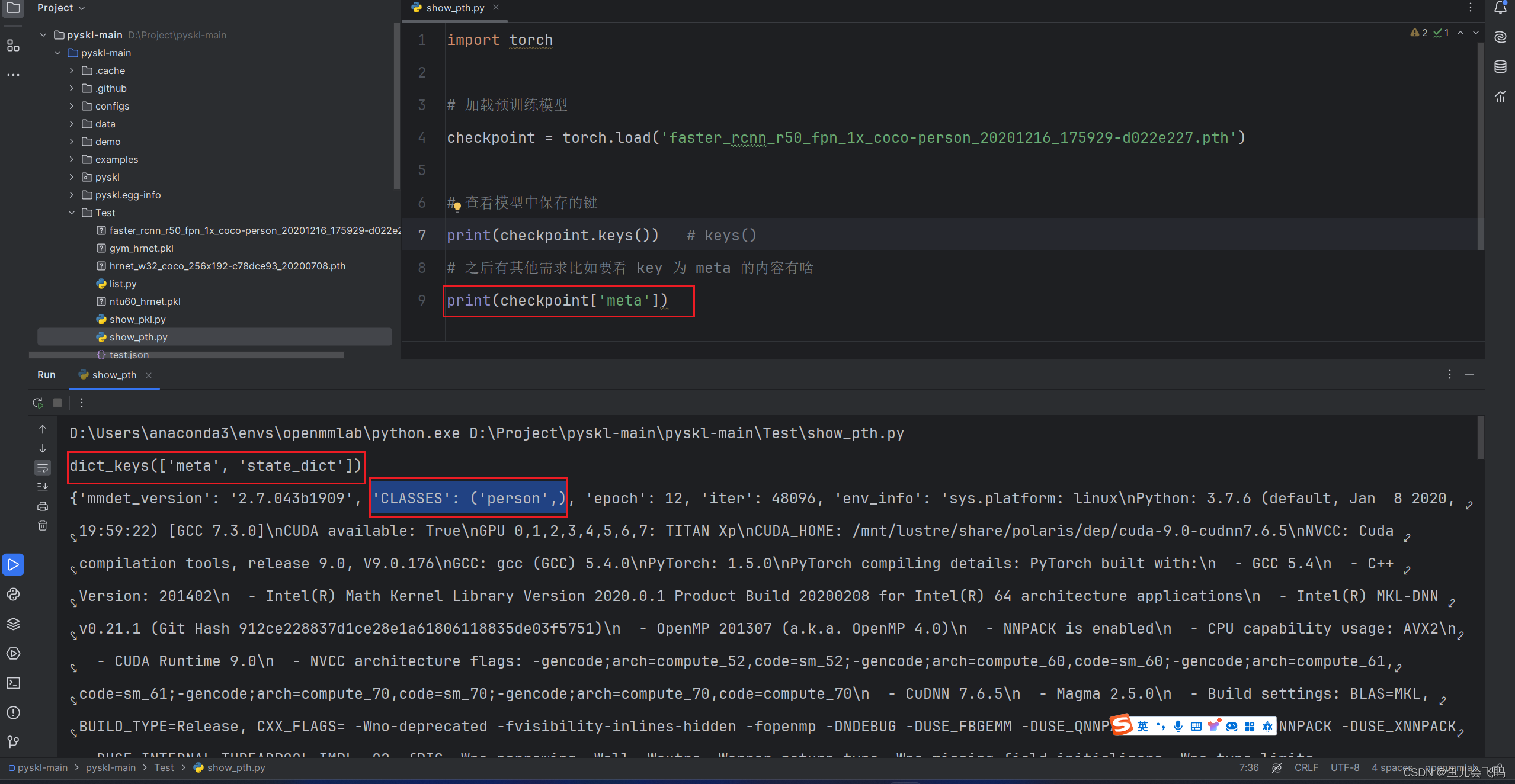1515x784 pixels.
Task: Open the Terminal tool window
Action: (13, 683)
